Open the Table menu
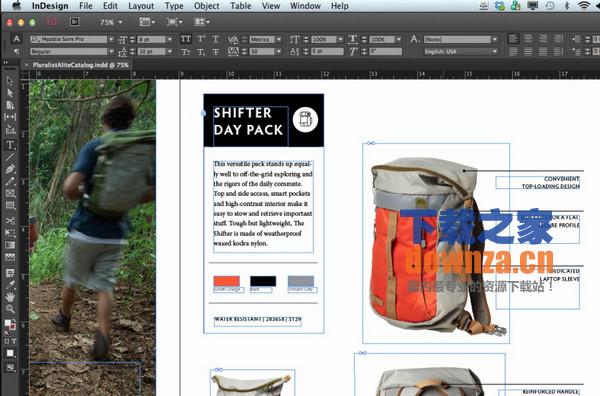Viewport: 600px width, 396px height. (241, 6)
